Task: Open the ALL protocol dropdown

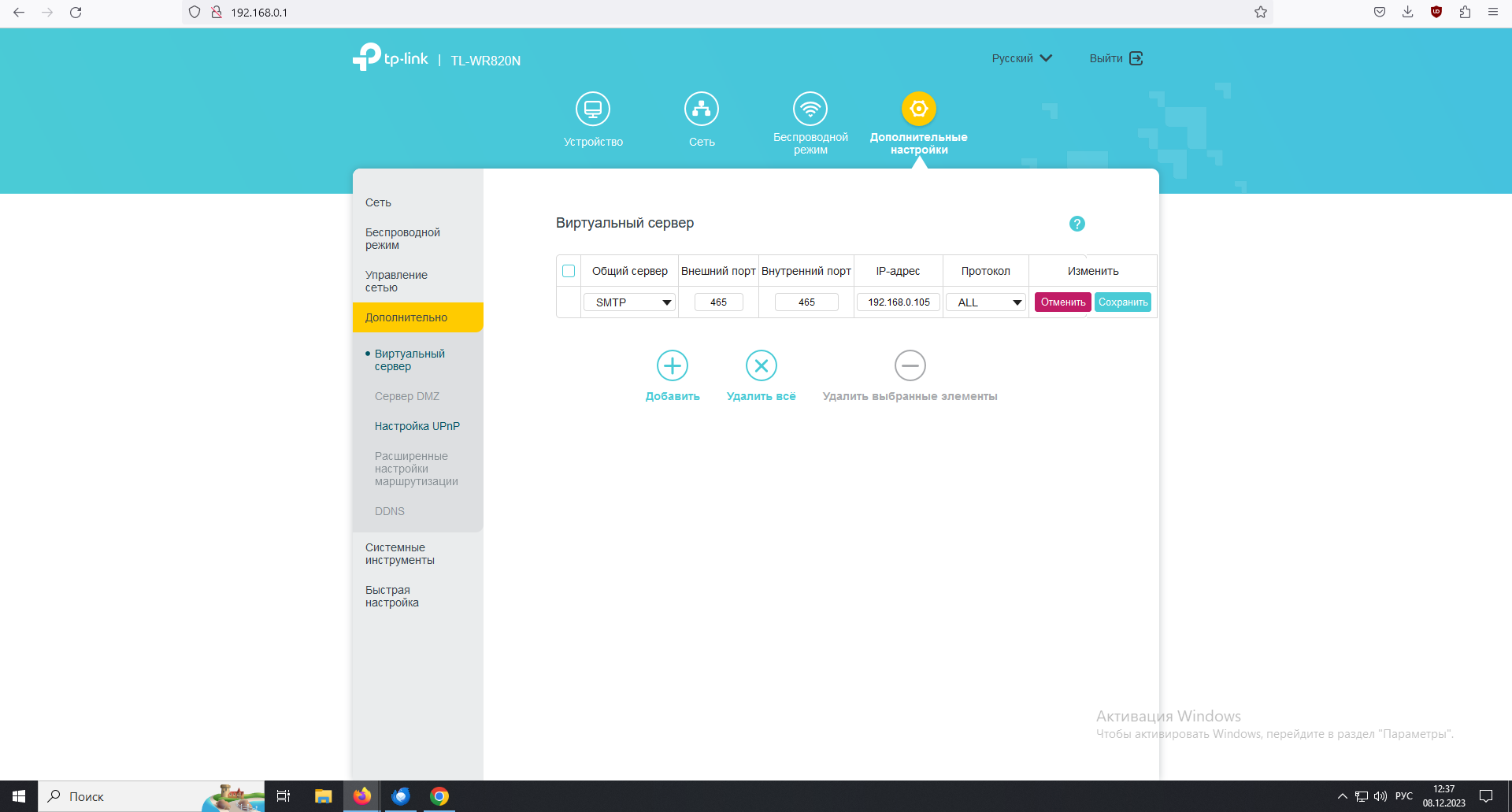Action: pos(985,302)
